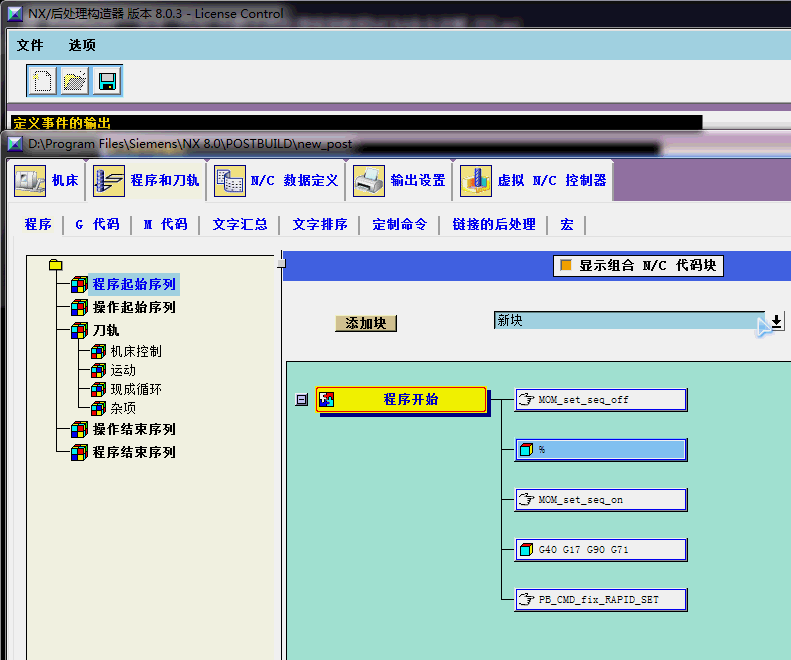Click the New file toolbar icon

(x=42, y=81)
